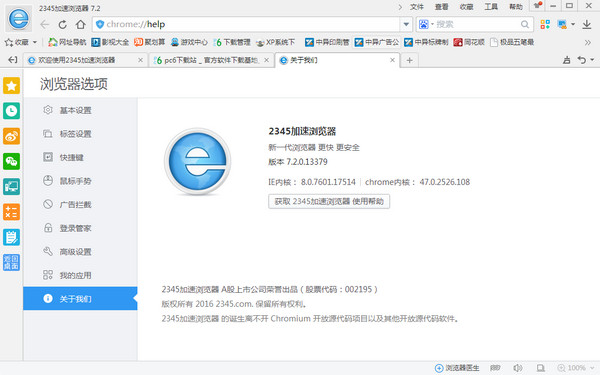Restore closed tab with undo icon
Screen dimensions: 600x375
582,60
